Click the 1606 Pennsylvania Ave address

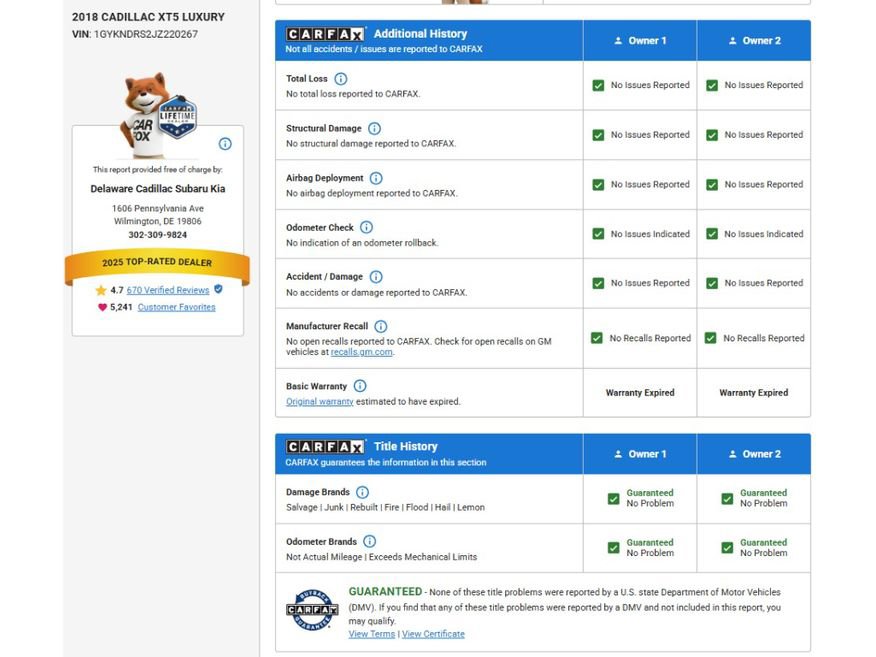click(x=158, y=208)
